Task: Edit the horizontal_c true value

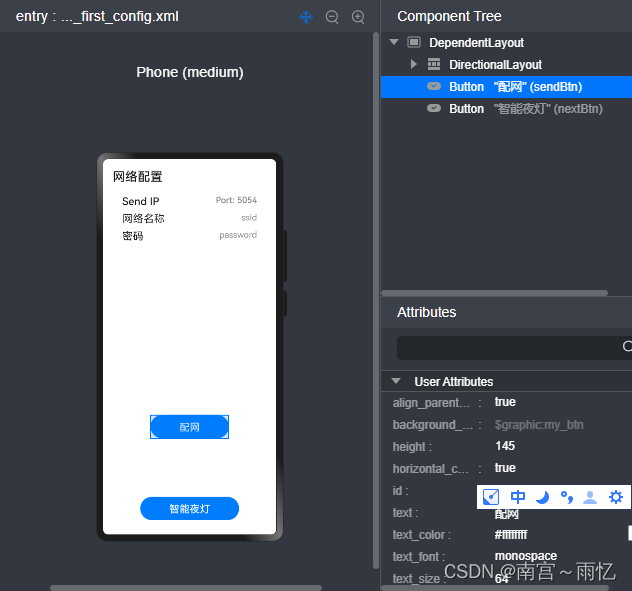Action: (x=505, y=468)
